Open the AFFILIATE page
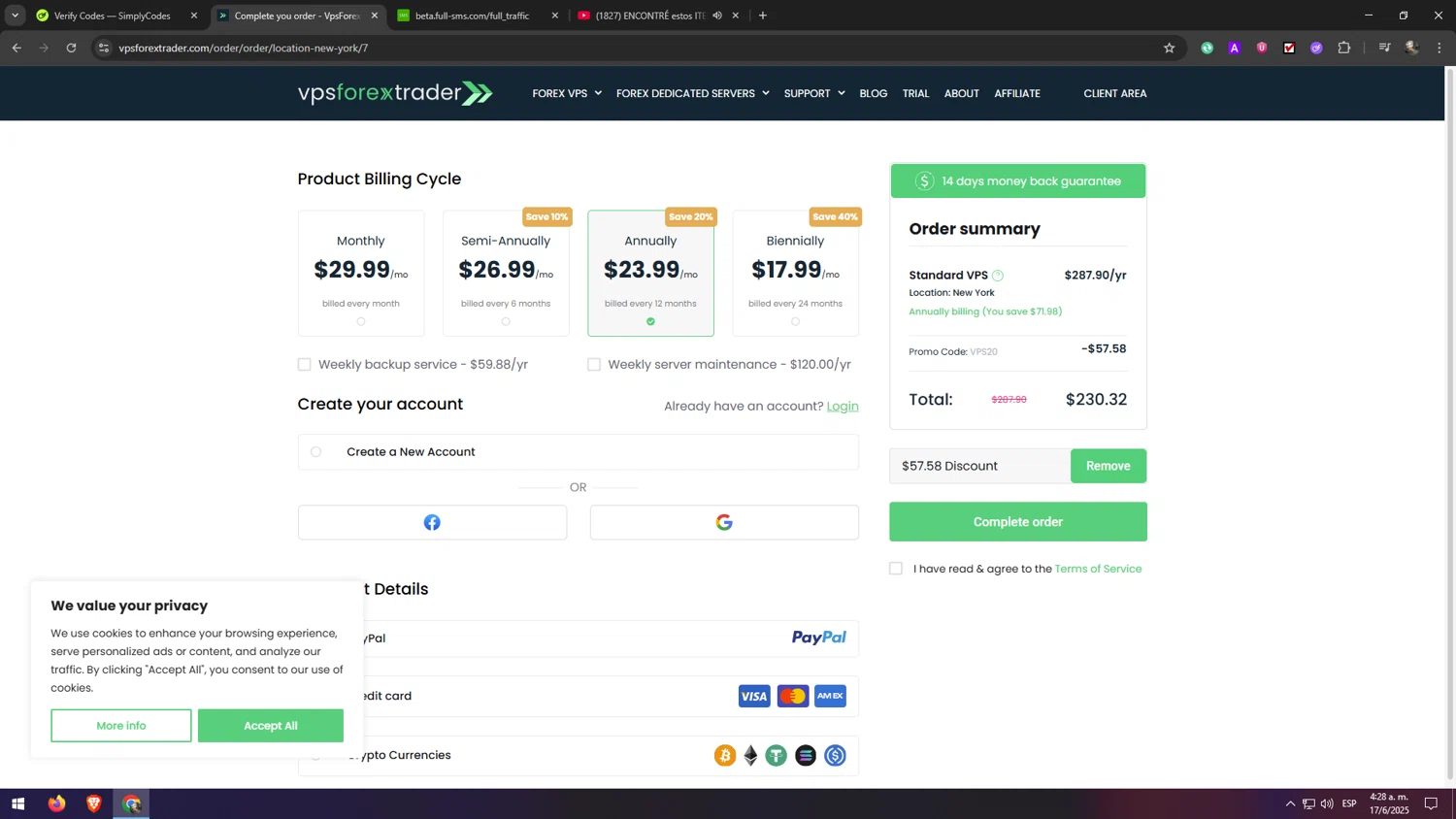Viewport: 1456px width, 819px height. pyautogui.click(x=1017, y=93)
